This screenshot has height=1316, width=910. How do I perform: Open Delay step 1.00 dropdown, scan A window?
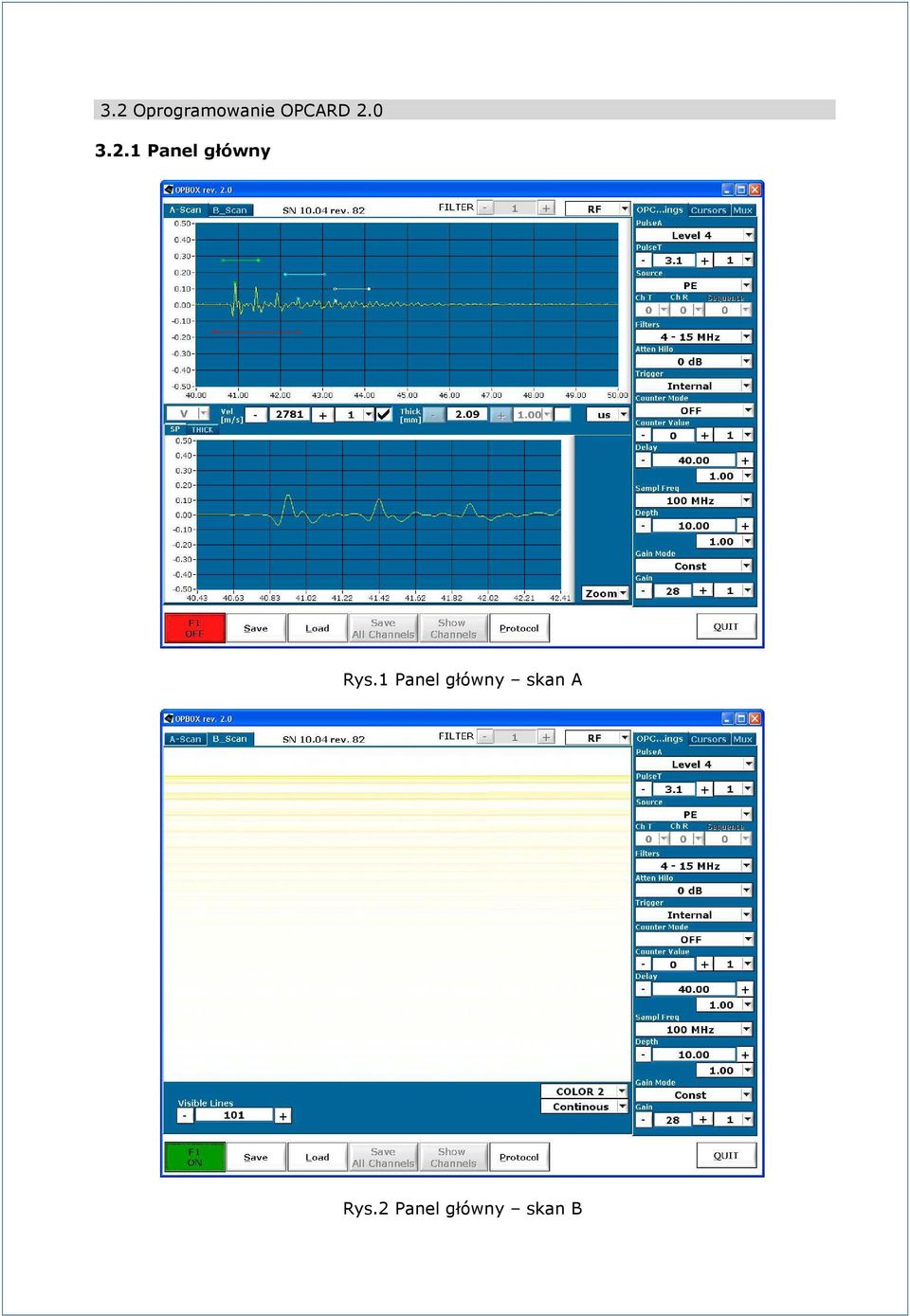click(748, 476)
